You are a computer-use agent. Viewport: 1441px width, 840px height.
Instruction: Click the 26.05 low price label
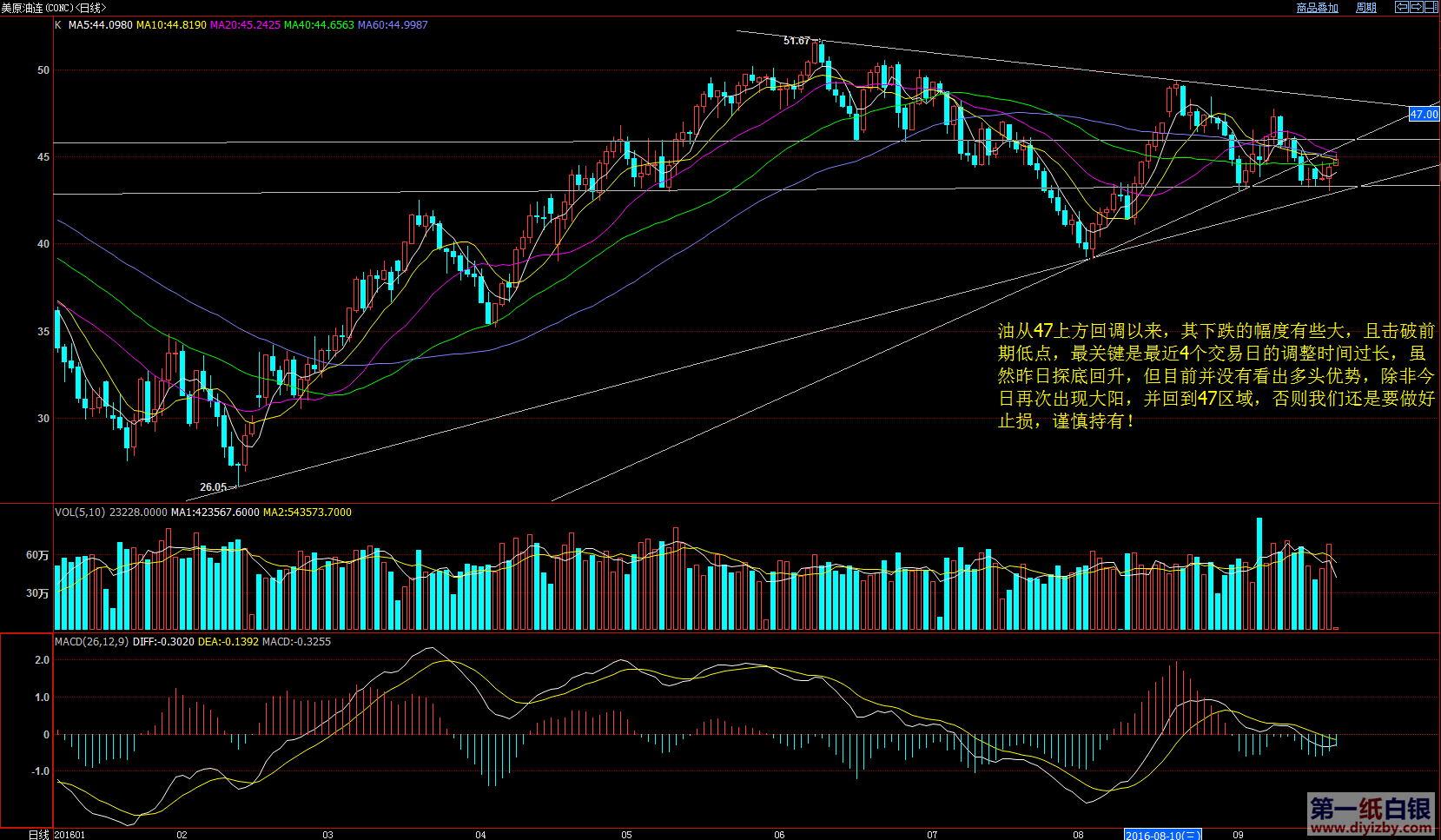(213, 487)
